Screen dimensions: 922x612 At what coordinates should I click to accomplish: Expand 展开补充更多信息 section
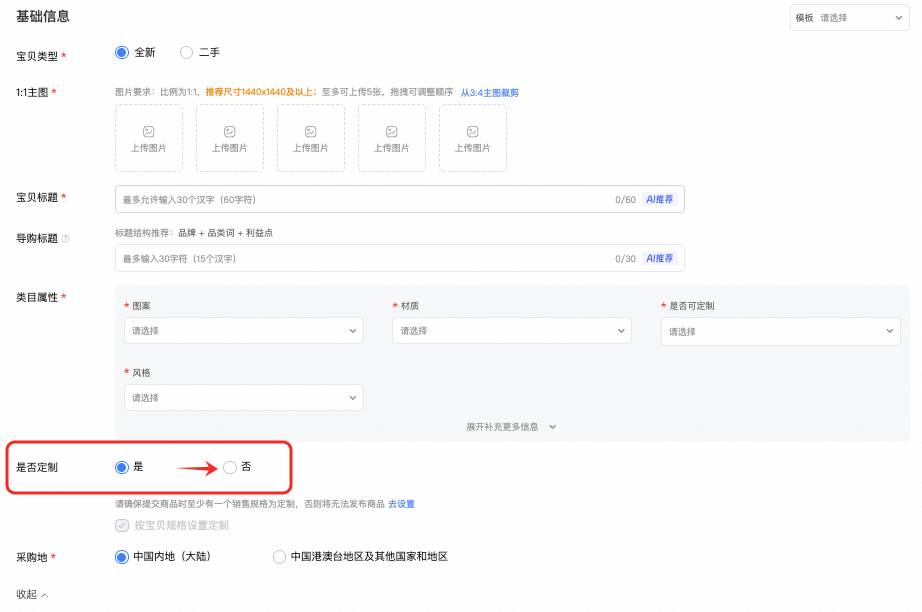510,427
